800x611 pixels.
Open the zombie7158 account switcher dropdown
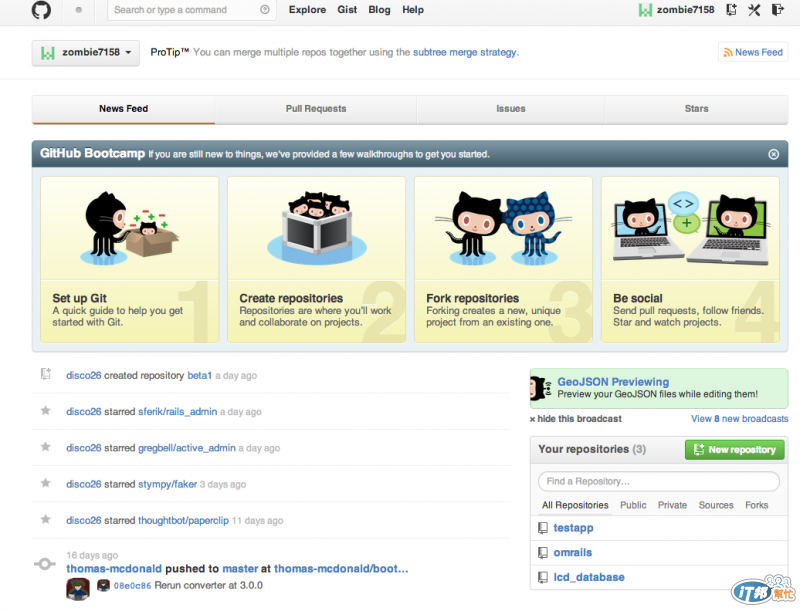[x=86, y=53]
